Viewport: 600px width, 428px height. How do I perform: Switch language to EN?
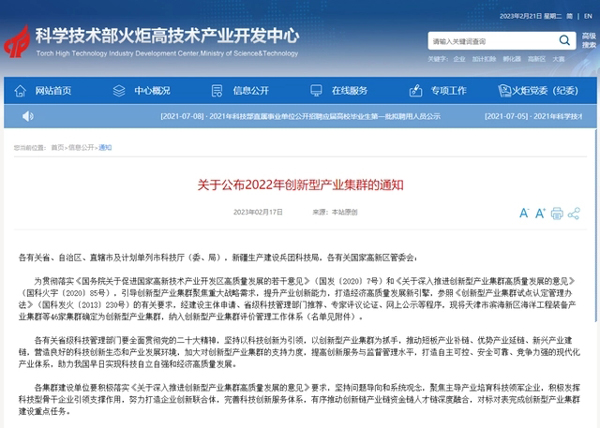(x=589, y=16)
